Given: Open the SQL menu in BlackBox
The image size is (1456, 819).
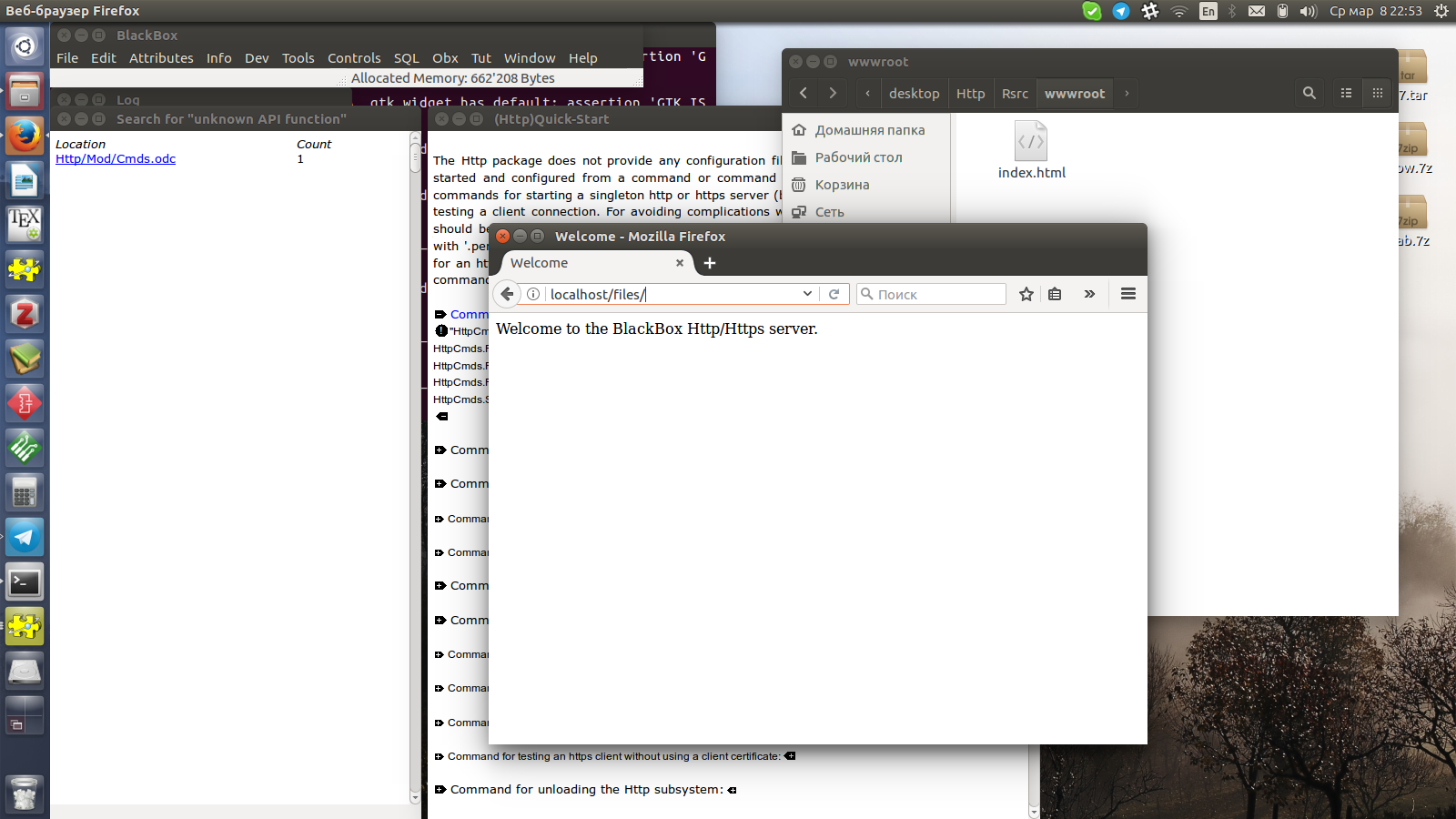Looking at the screenshot, I should (x=406, y=58).
